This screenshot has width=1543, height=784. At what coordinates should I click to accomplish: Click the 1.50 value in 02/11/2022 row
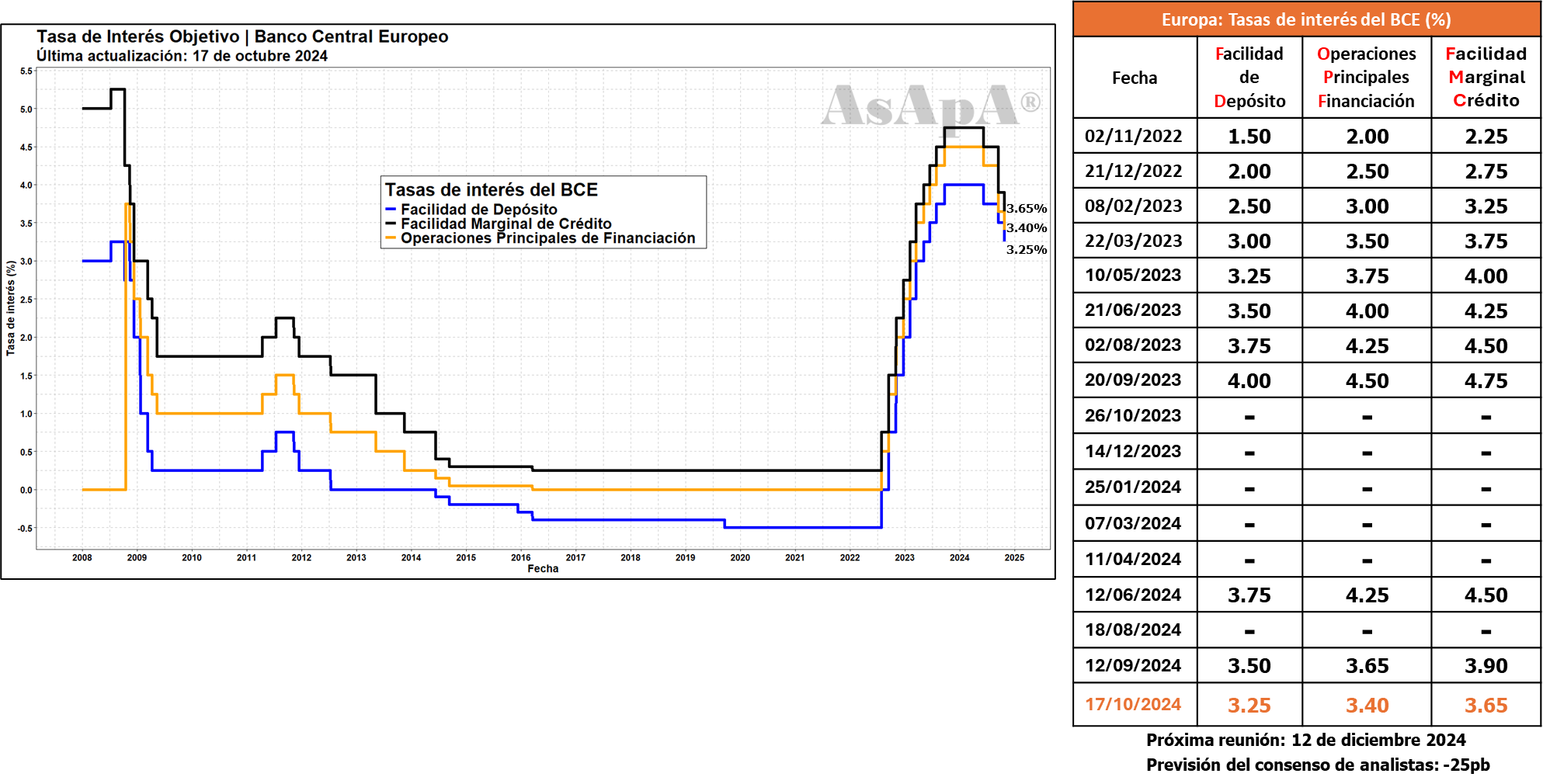1249,137
